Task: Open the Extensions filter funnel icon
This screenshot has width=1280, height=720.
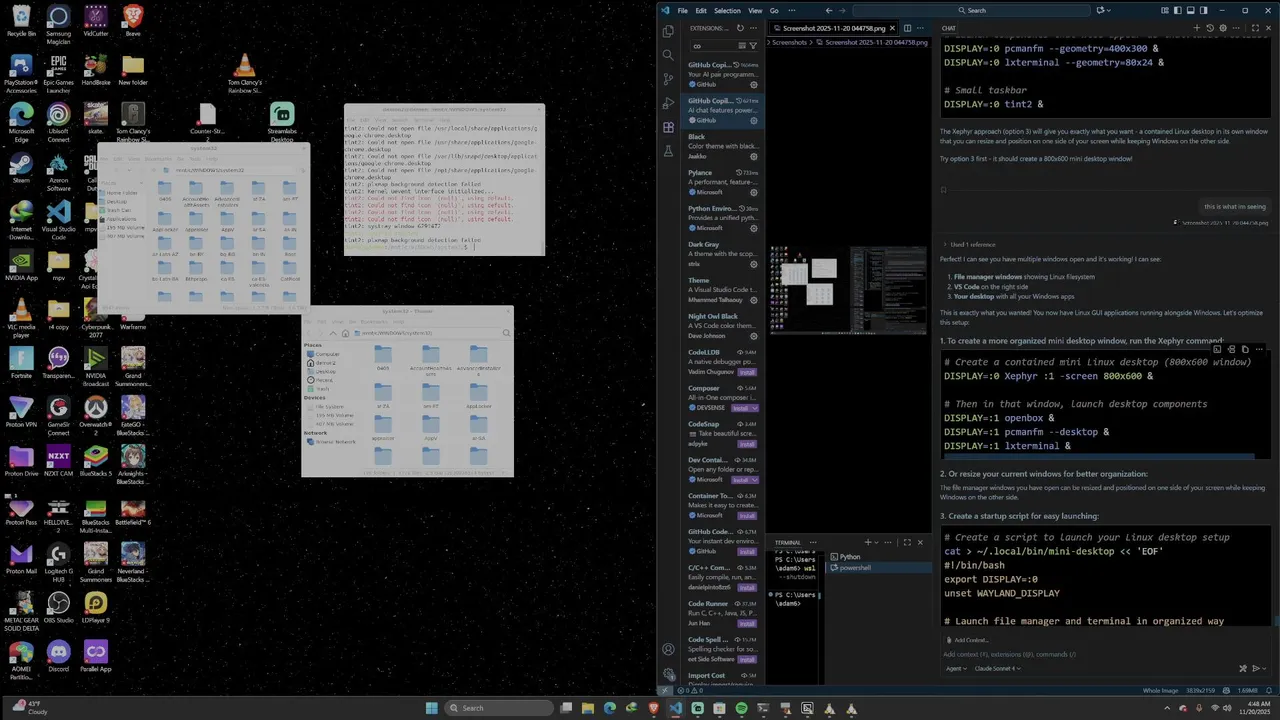Action: [x=753, y=45]
